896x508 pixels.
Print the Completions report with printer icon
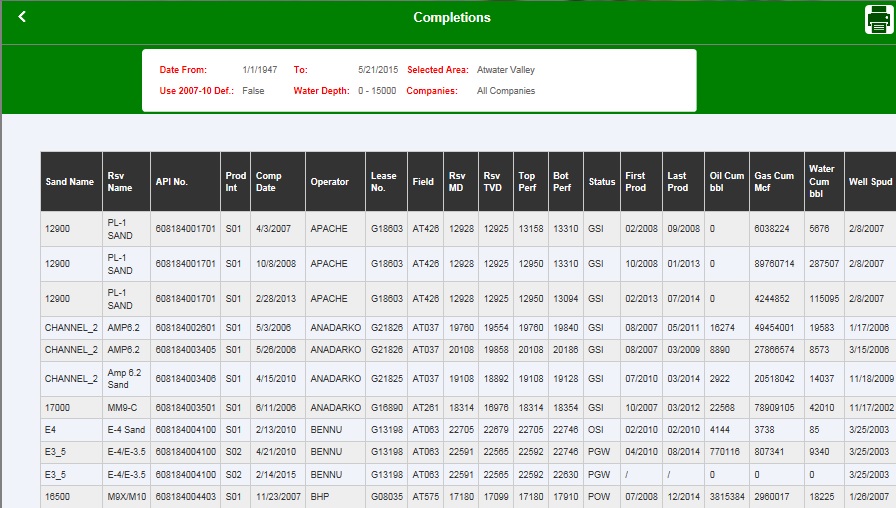[878, 19]
